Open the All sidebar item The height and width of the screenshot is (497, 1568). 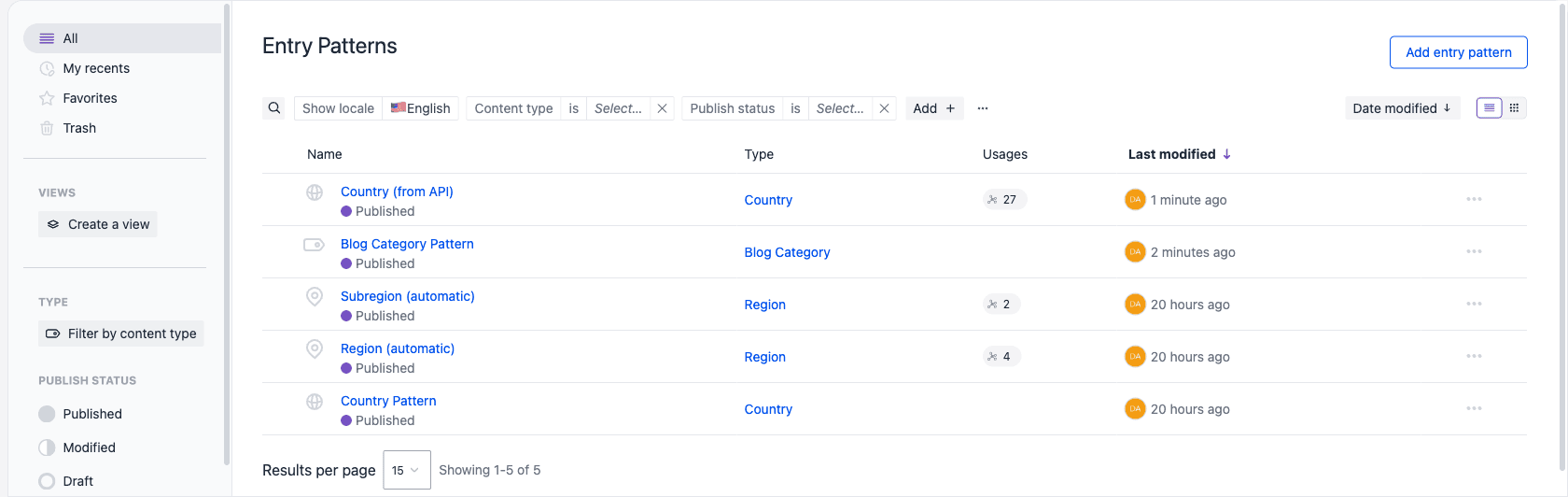point(122,38)
